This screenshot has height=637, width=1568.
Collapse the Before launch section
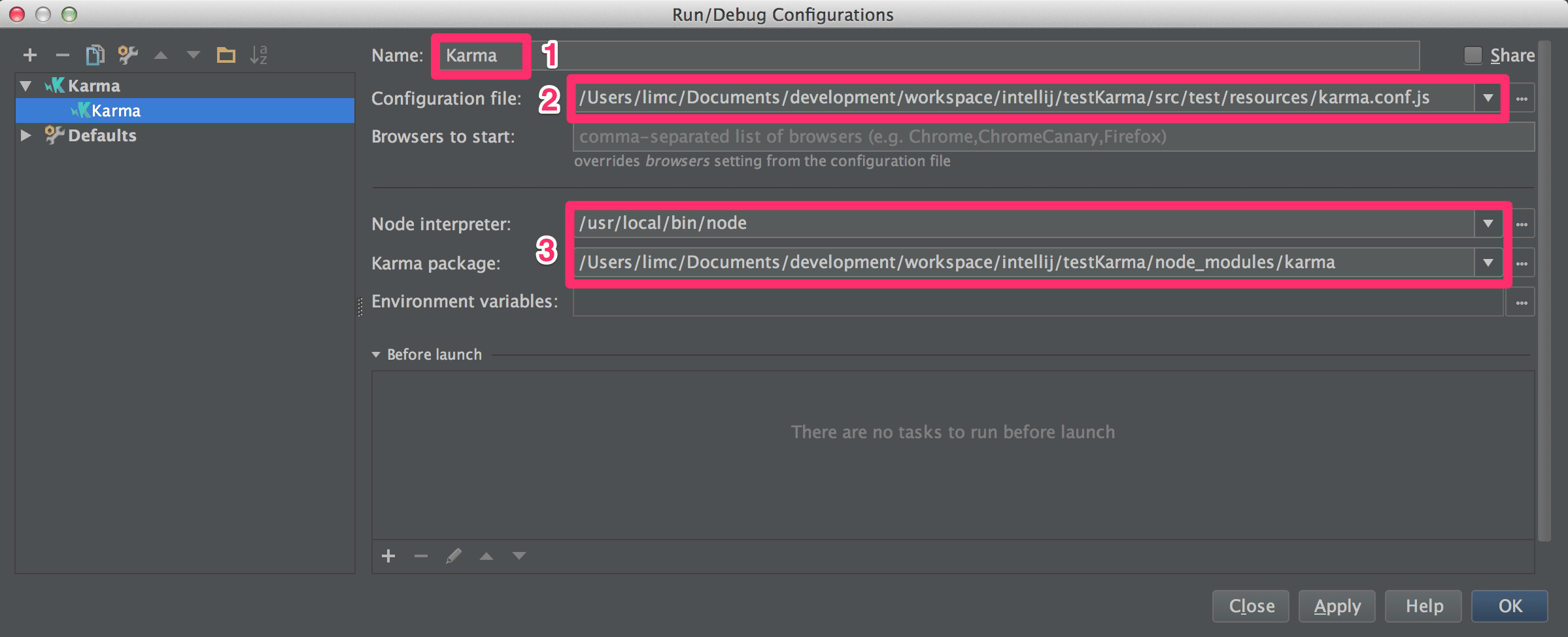click(376, 354)
